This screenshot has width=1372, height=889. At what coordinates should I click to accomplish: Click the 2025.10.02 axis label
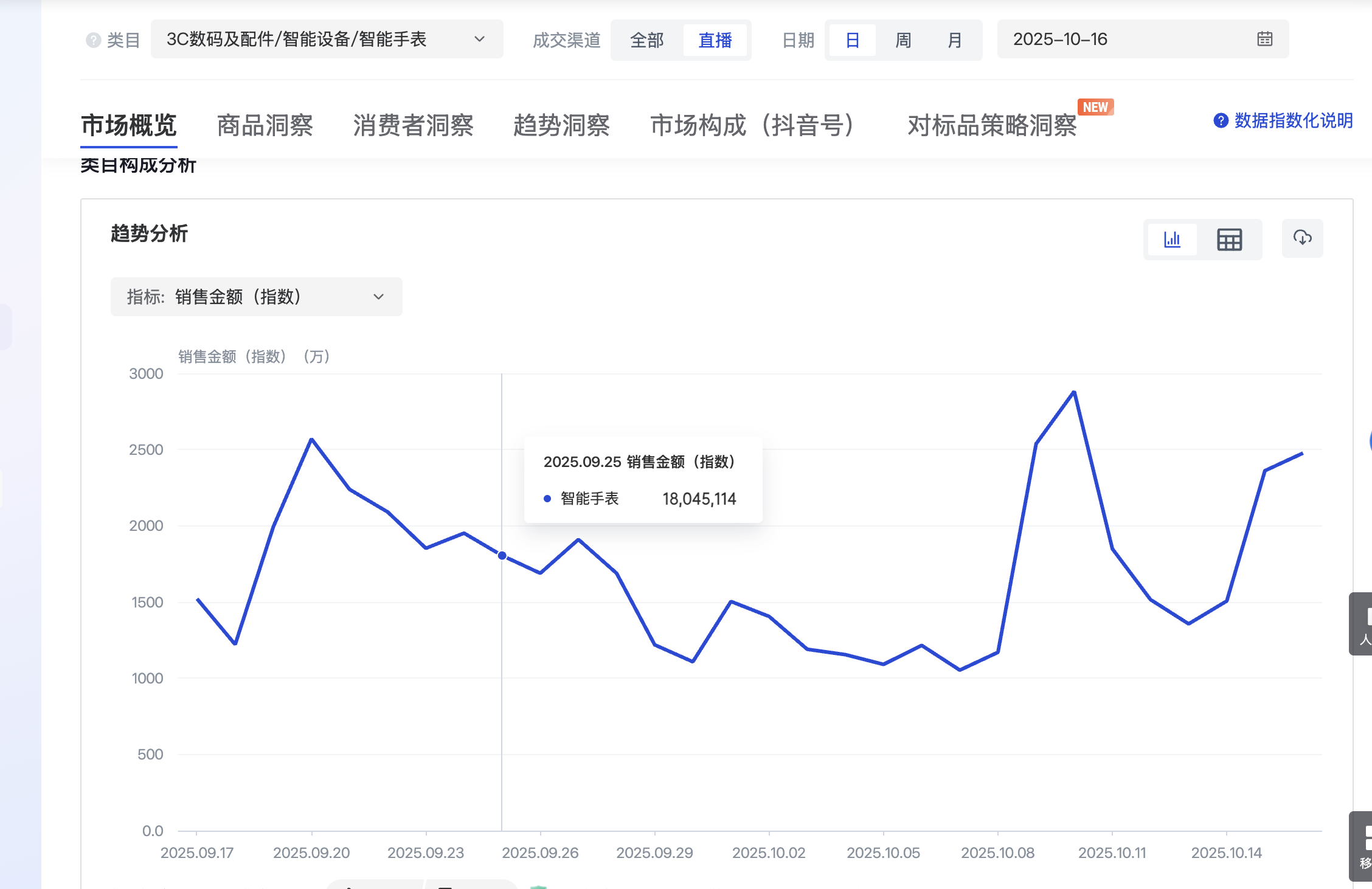pyautogui.click(x=769, y=853)
